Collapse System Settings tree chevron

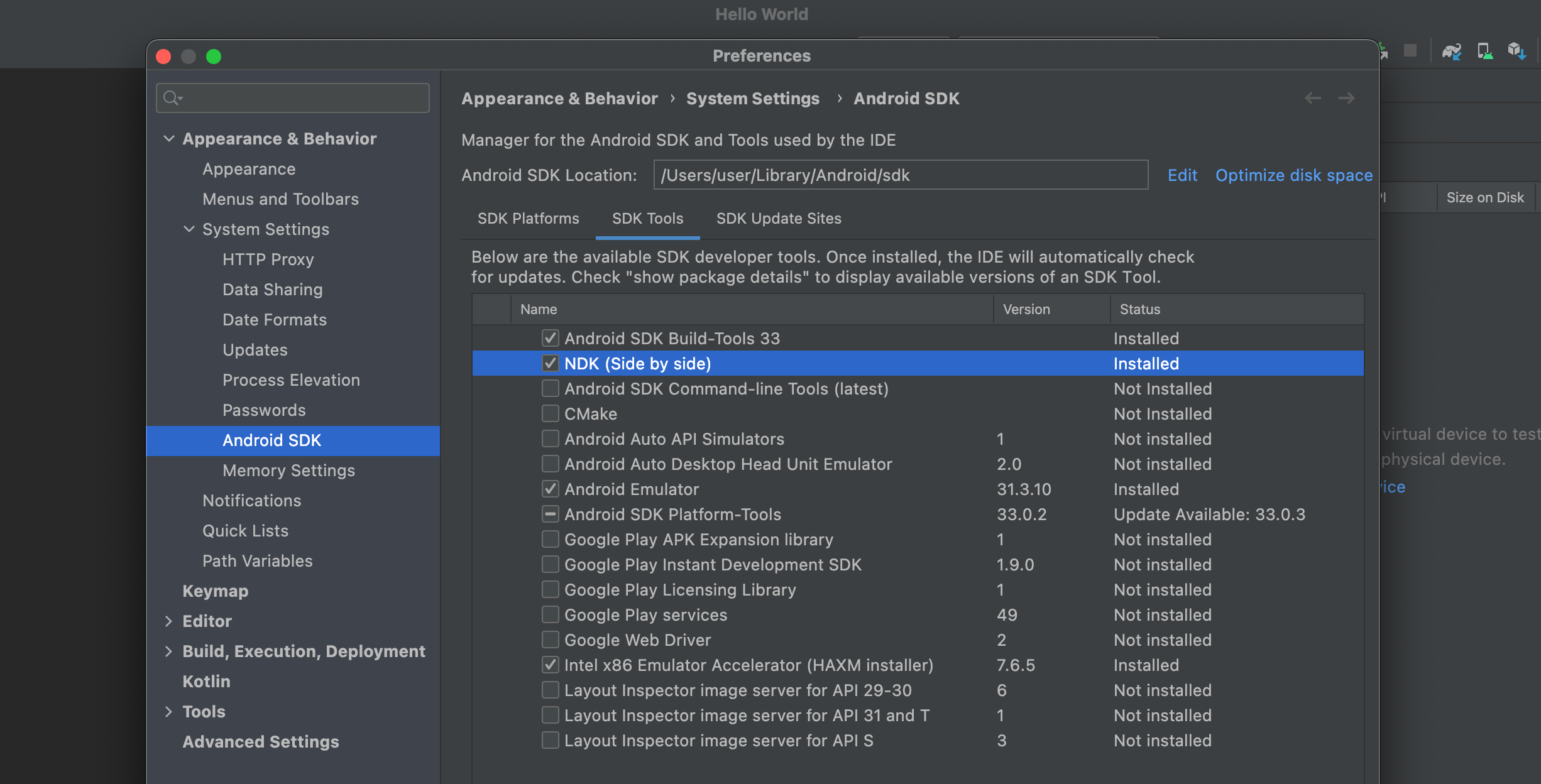tap(189, 229)
